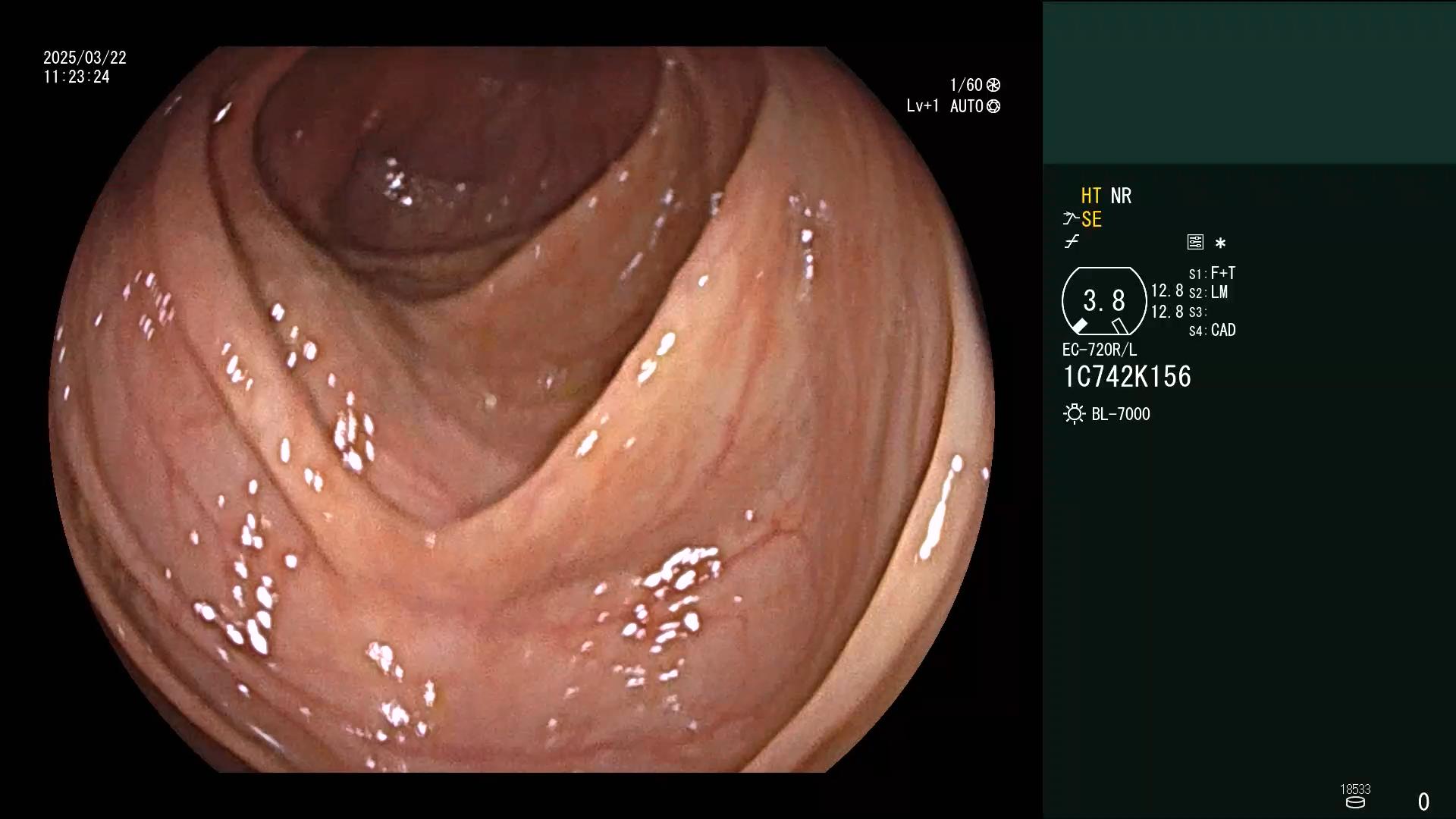
Task: Click the asterisk indicator next to settings icon
Action: pos(1220,243)
